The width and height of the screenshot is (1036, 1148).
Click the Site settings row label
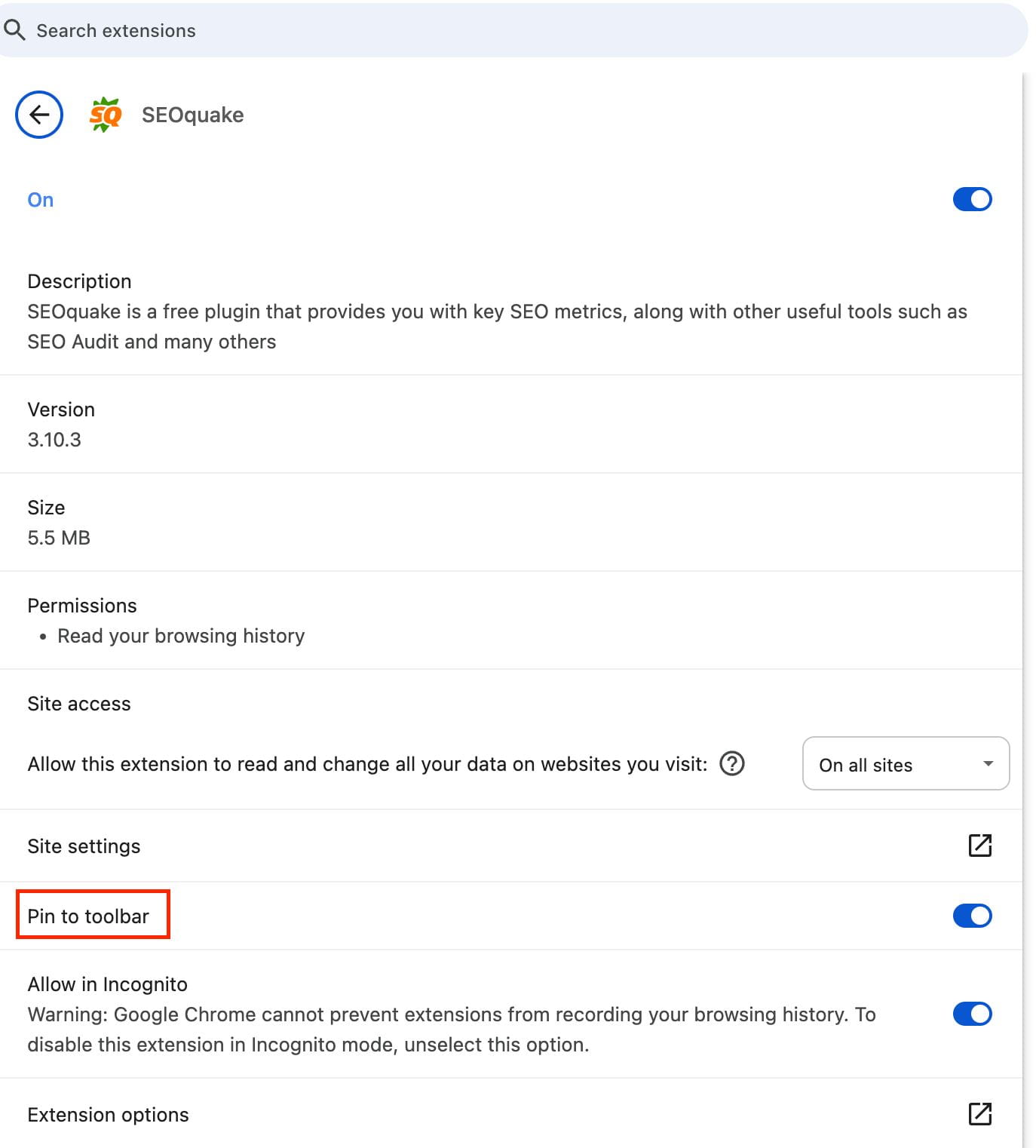pos(84,846)
